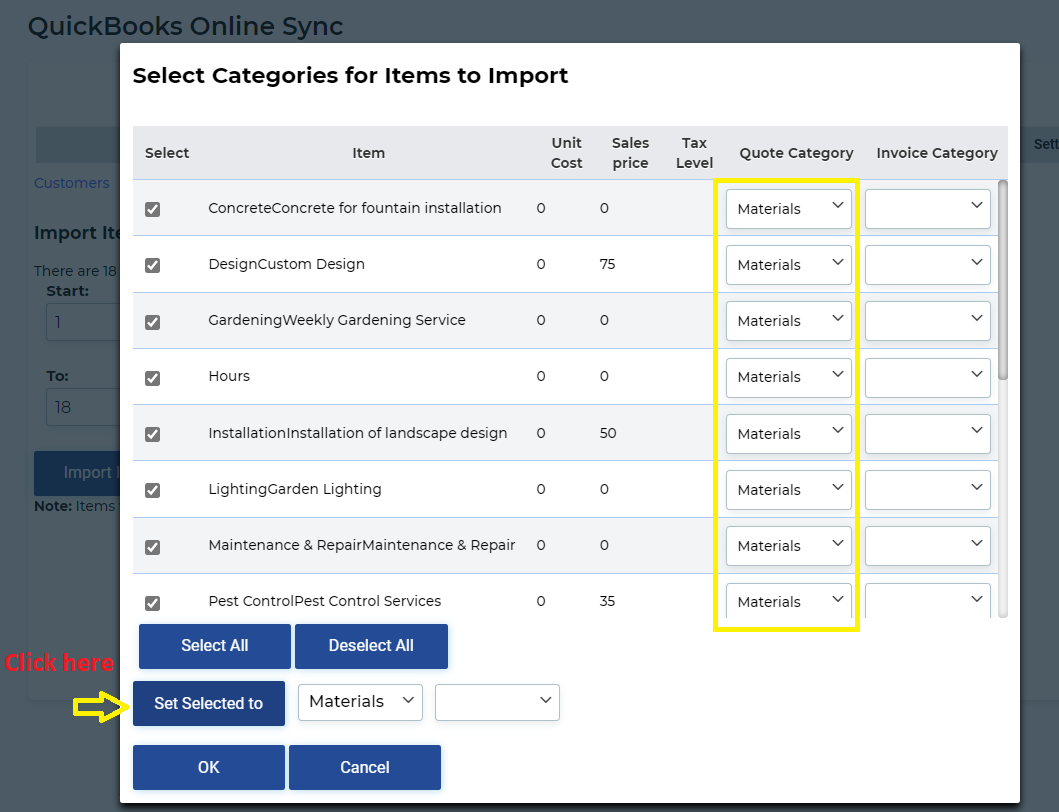Viewport: 1059px width, 812px height.
Task: Confirm with the OK button
Action: point(208,768)
